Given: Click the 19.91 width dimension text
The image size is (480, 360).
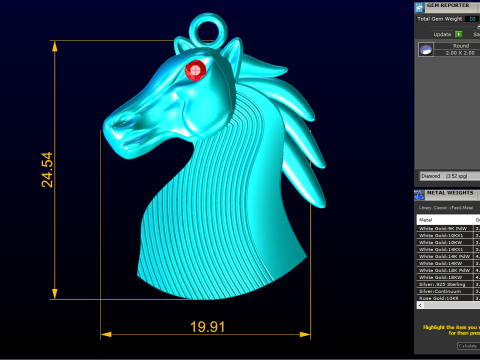Looking at the screenshot, I should [x=207, y=327].
